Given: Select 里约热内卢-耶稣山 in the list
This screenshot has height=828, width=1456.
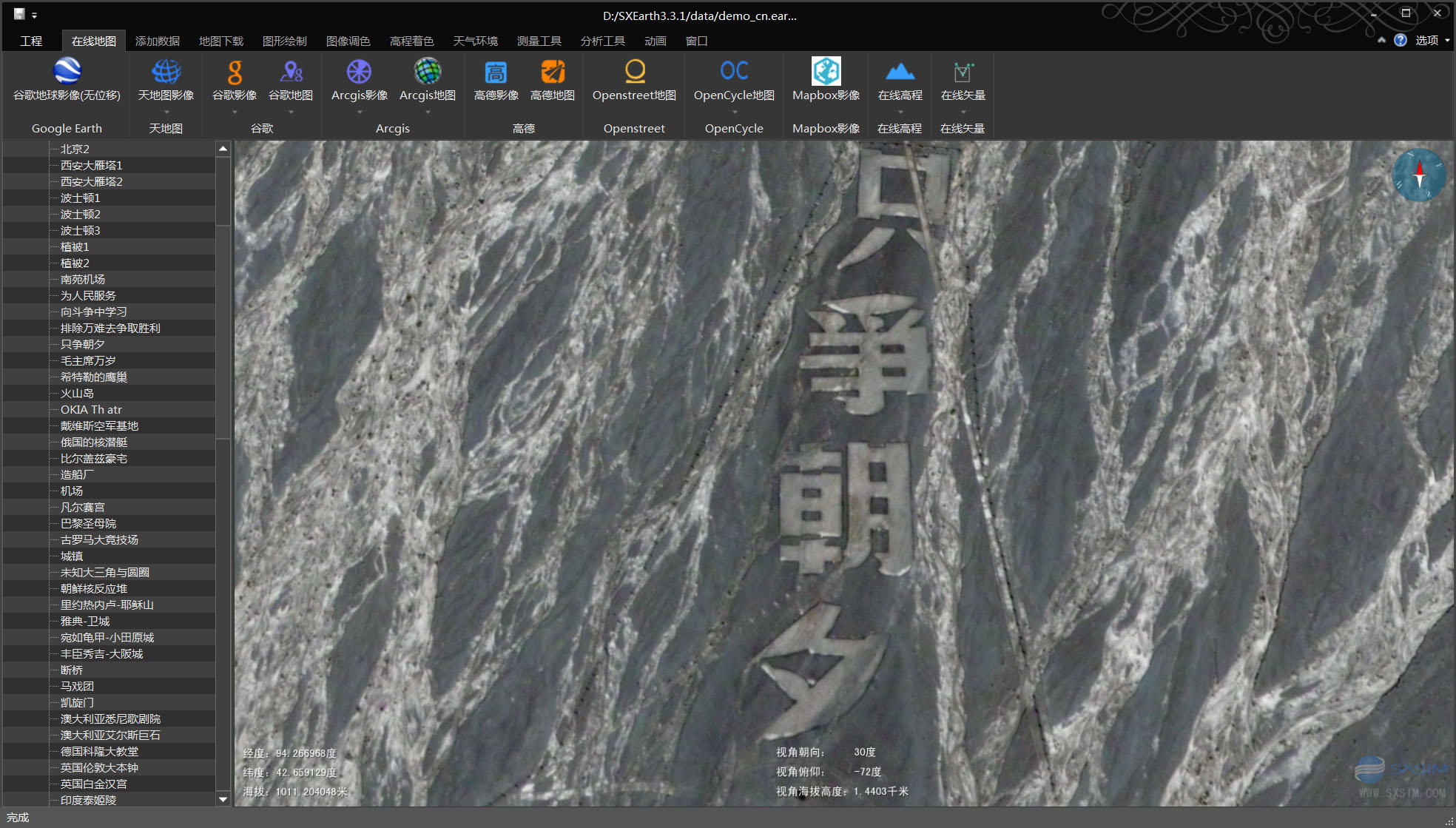Looking at the screenshot, I should click(x=107, y=605).
